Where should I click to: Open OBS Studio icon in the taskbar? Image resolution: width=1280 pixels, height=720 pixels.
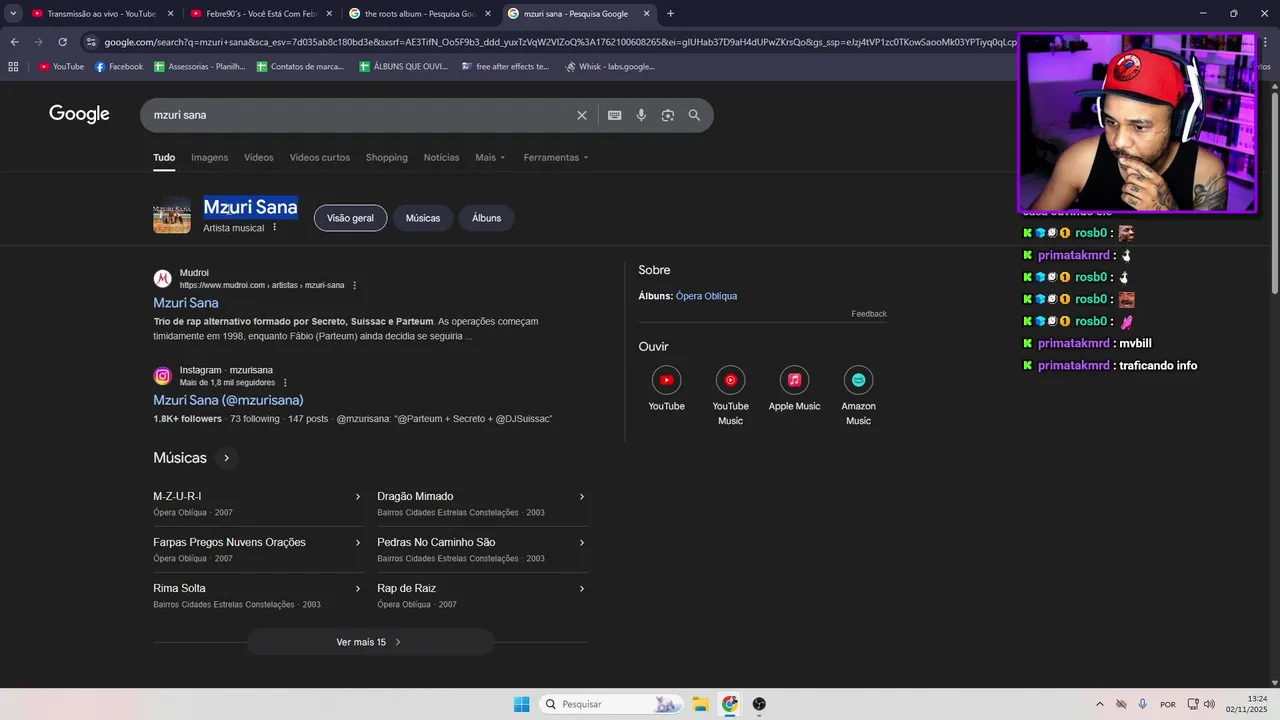[x=759, y=704]
